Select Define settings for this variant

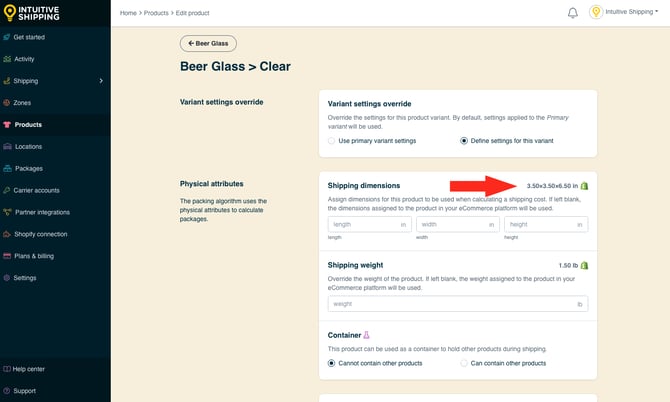[x=464, y=141]
